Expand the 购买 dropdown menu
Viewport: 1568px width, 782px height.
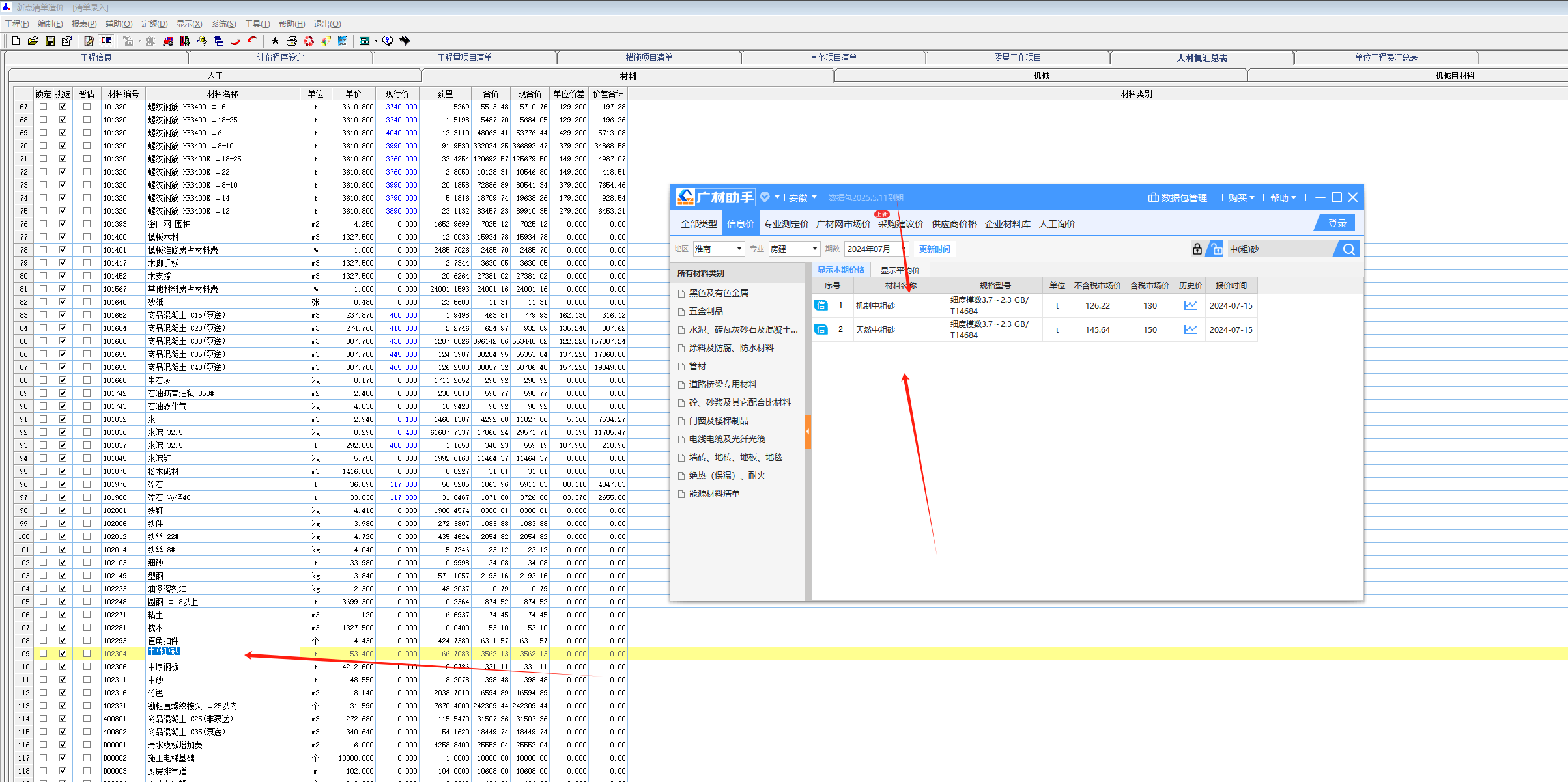coord(1241,198)
